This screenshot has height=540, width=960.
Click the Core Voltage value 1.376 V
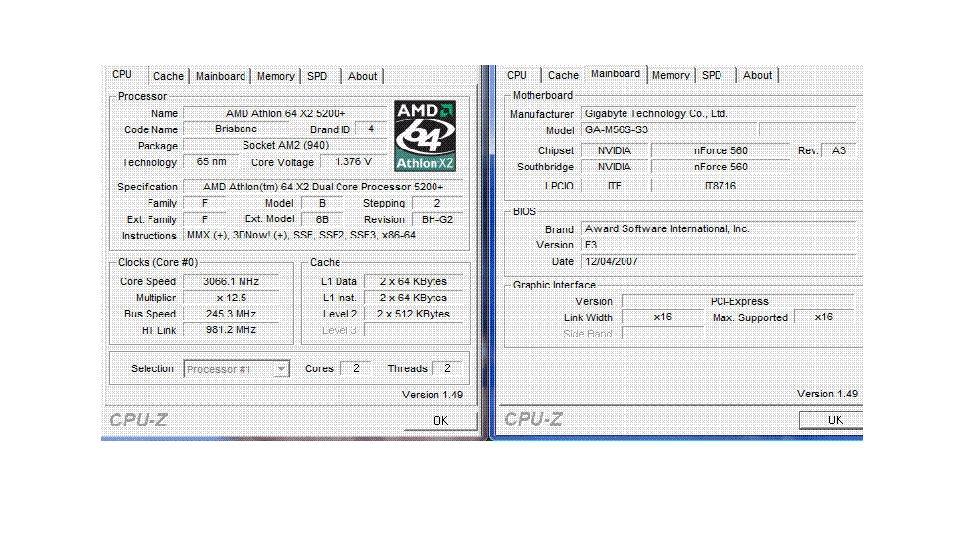tap(353, 162)
